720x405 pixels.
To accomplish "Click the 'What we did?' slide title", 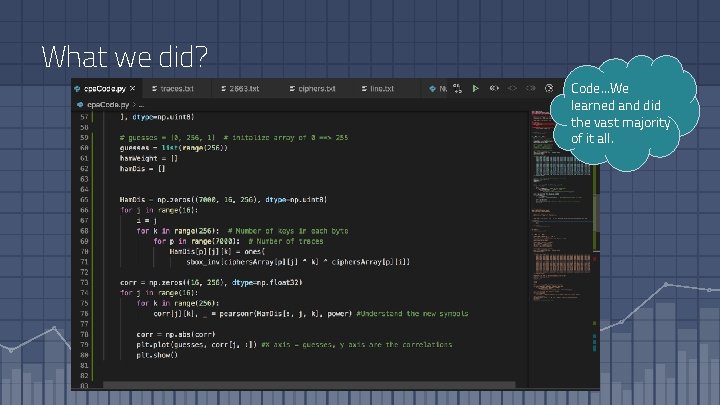I will tap(124, 57).
